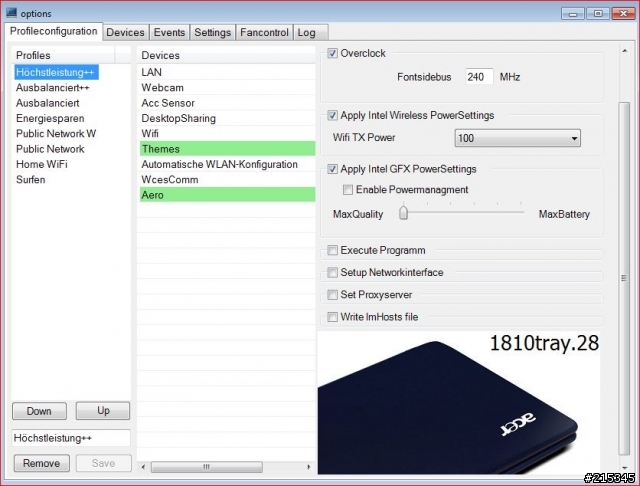
Task: Select the Public Network W profile
Action: (x=56, y=133)
